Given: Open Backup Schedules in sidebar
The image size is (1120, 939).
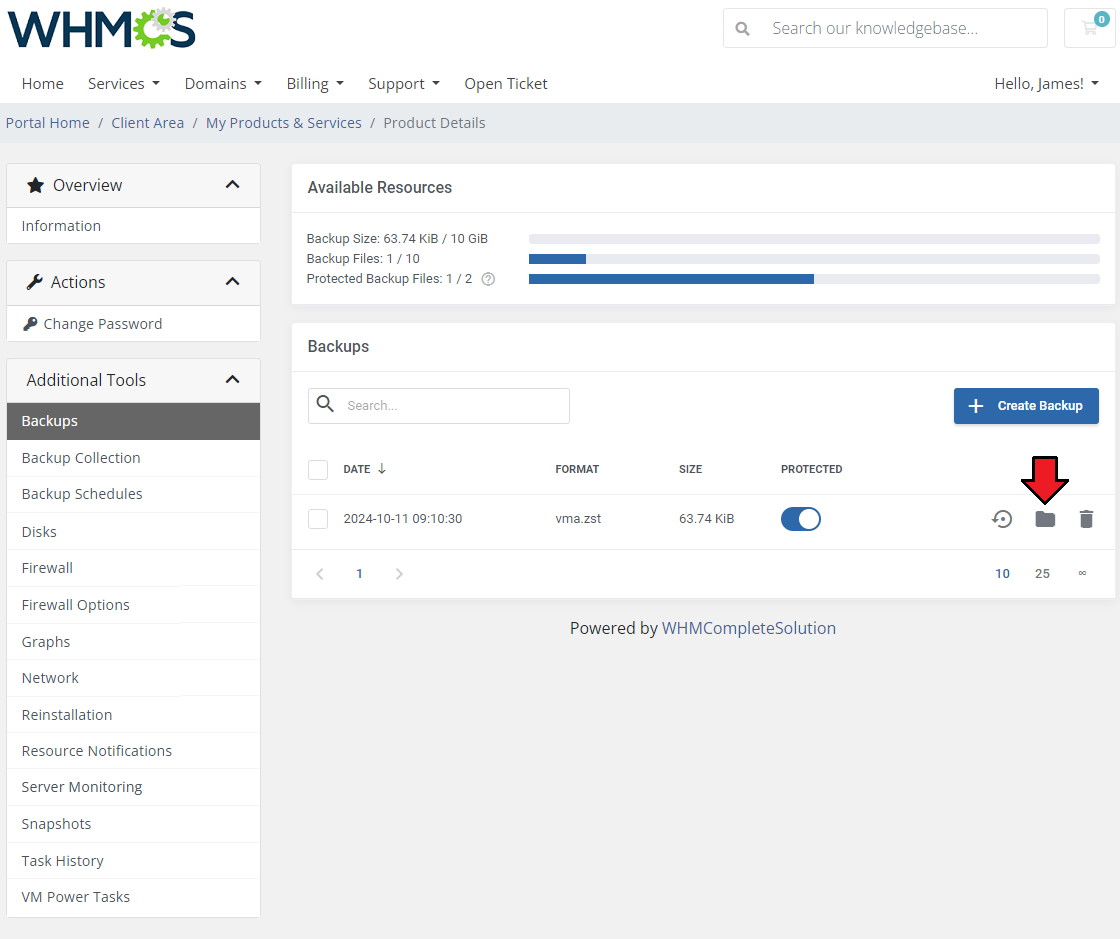Looking at the screenshot, I should coord(134,494).
